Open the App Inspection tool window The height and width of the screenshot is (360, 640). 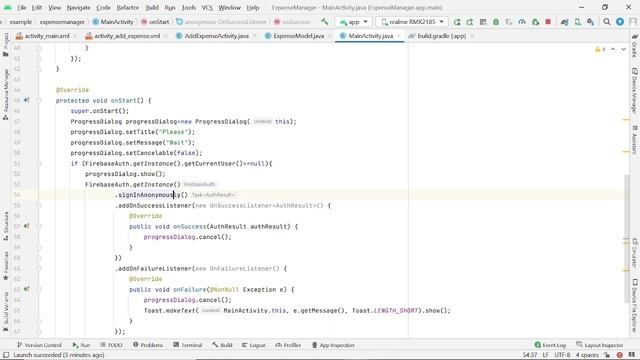tap(333, 345)
